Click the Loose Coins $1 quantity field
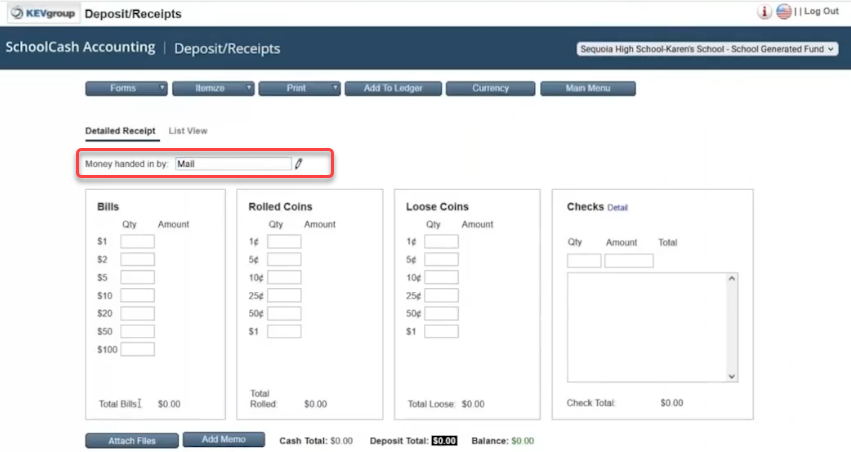 tap(441, 331)
